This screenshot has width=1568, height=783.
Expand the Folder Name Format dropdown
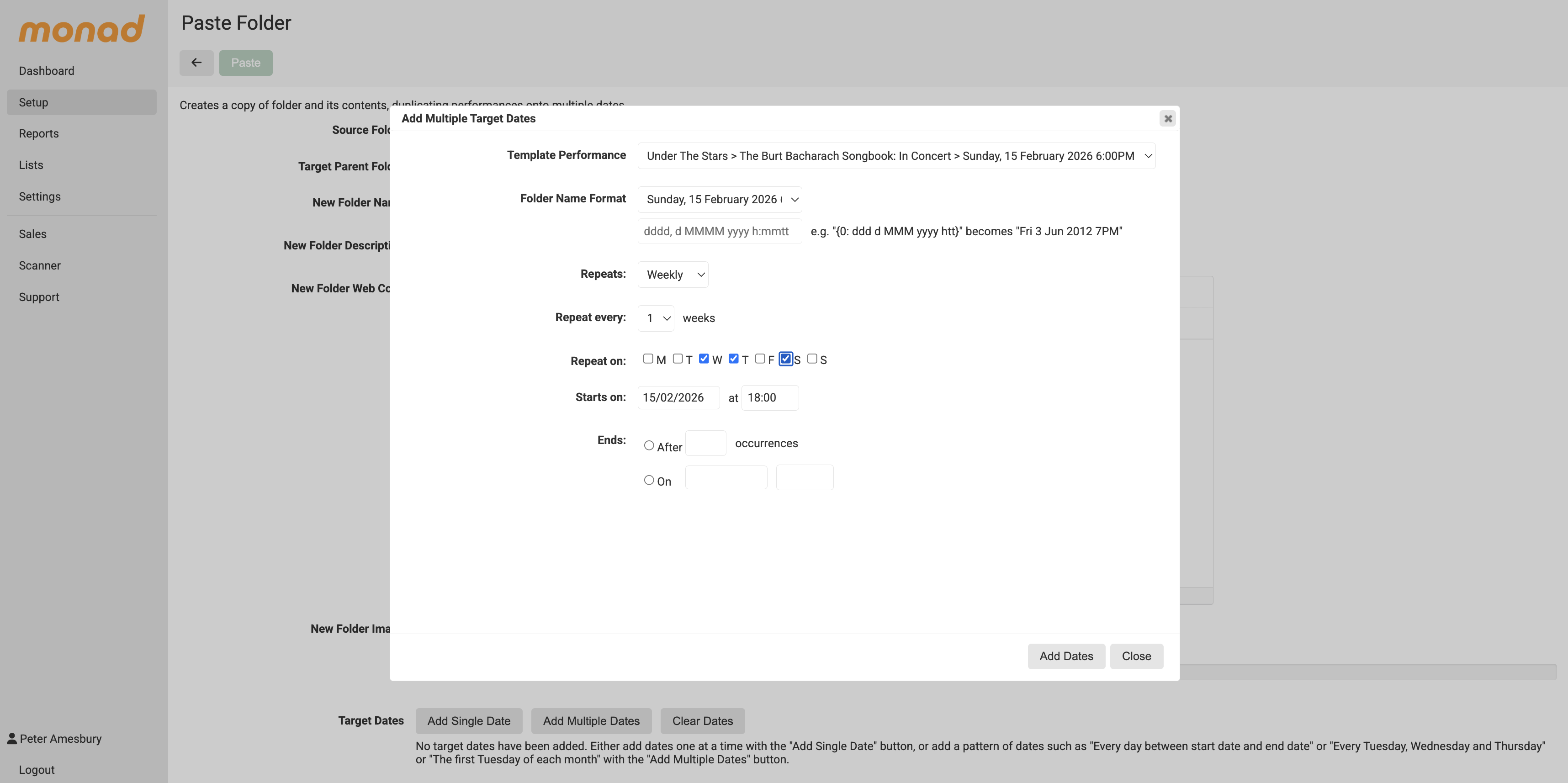(x=720, y=199)
